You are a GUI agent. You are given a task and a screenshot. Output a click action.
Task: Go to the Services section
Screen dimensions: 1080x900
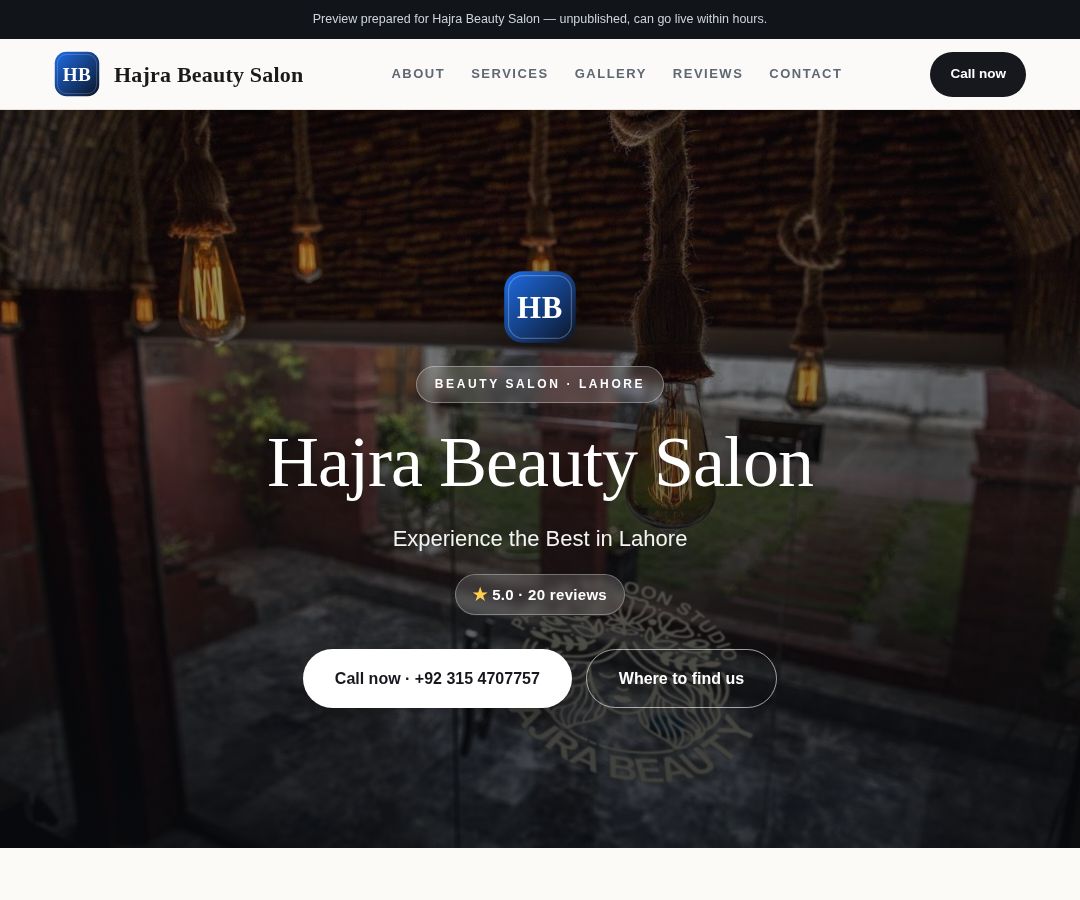coord(510,74)
